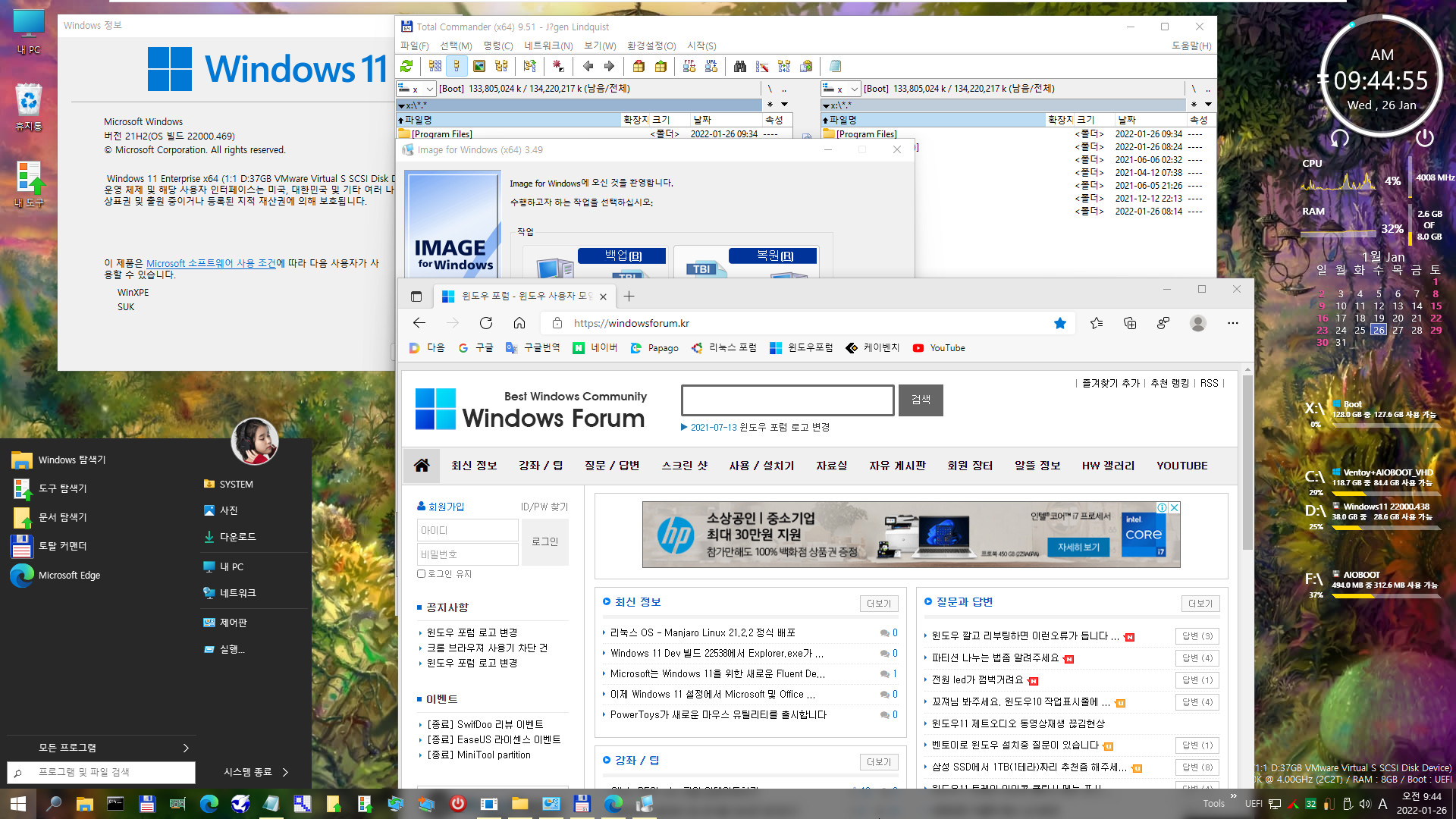Open URL new FTP connection icon

pos(711,66)
